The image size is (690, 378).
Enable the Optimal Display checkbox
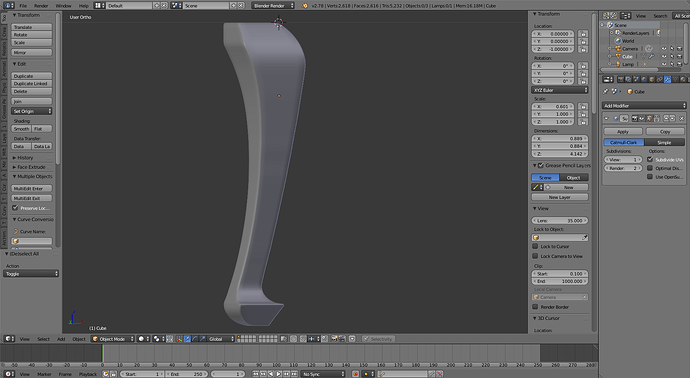(650, 168)
